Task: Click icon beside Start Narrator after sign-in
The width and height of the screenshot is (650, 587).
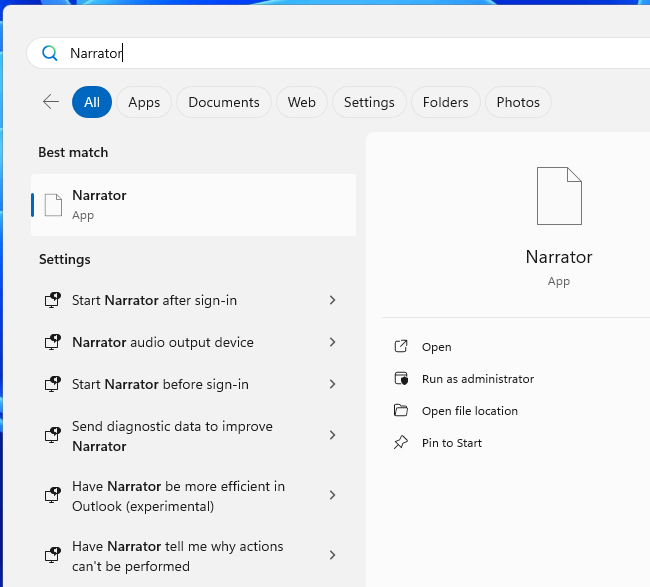Action: point(53,300)
